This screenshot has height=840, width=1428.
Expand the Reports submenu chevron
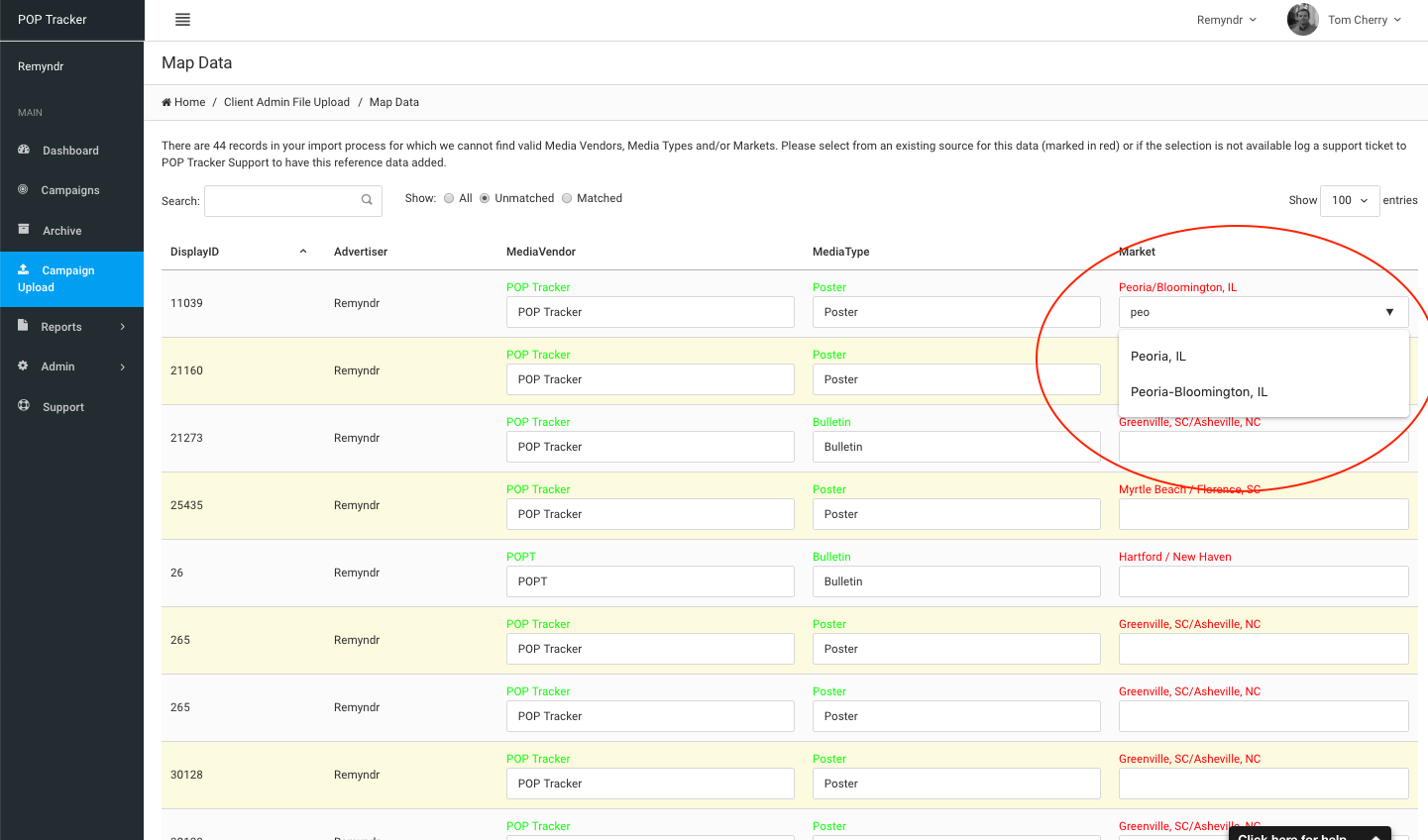(x=123, y=327)
